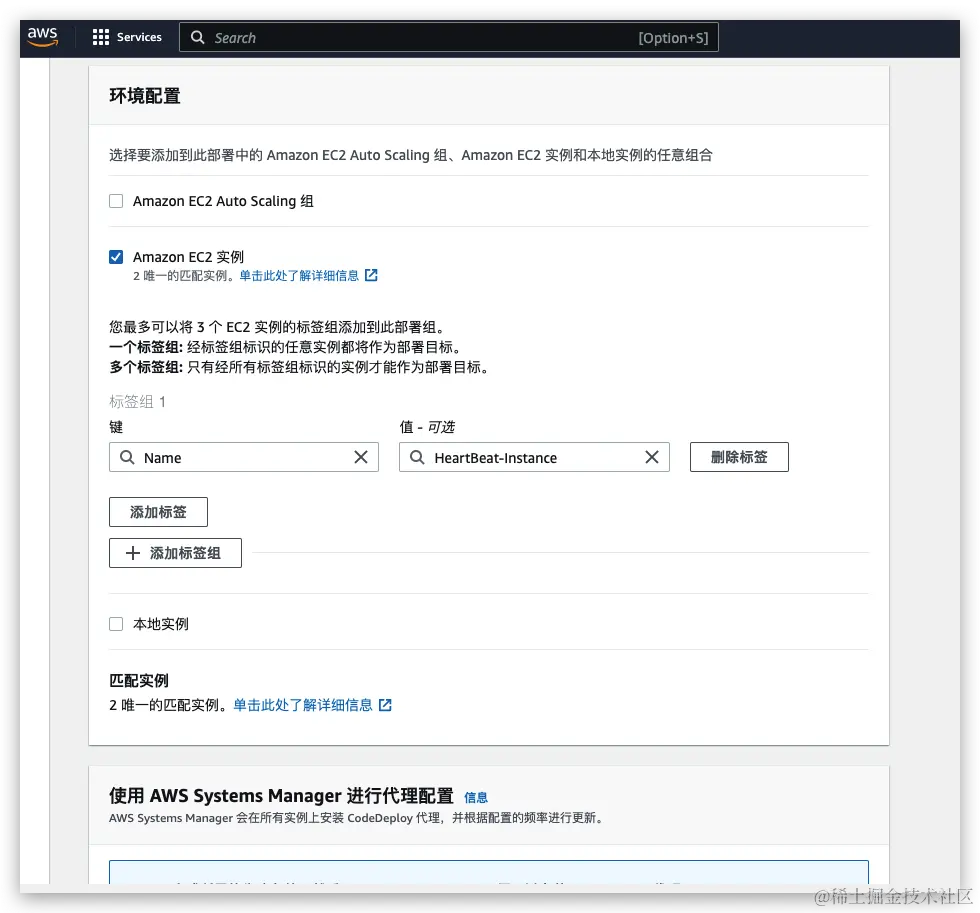Click the Services label in the top bar

pos(139,37)
